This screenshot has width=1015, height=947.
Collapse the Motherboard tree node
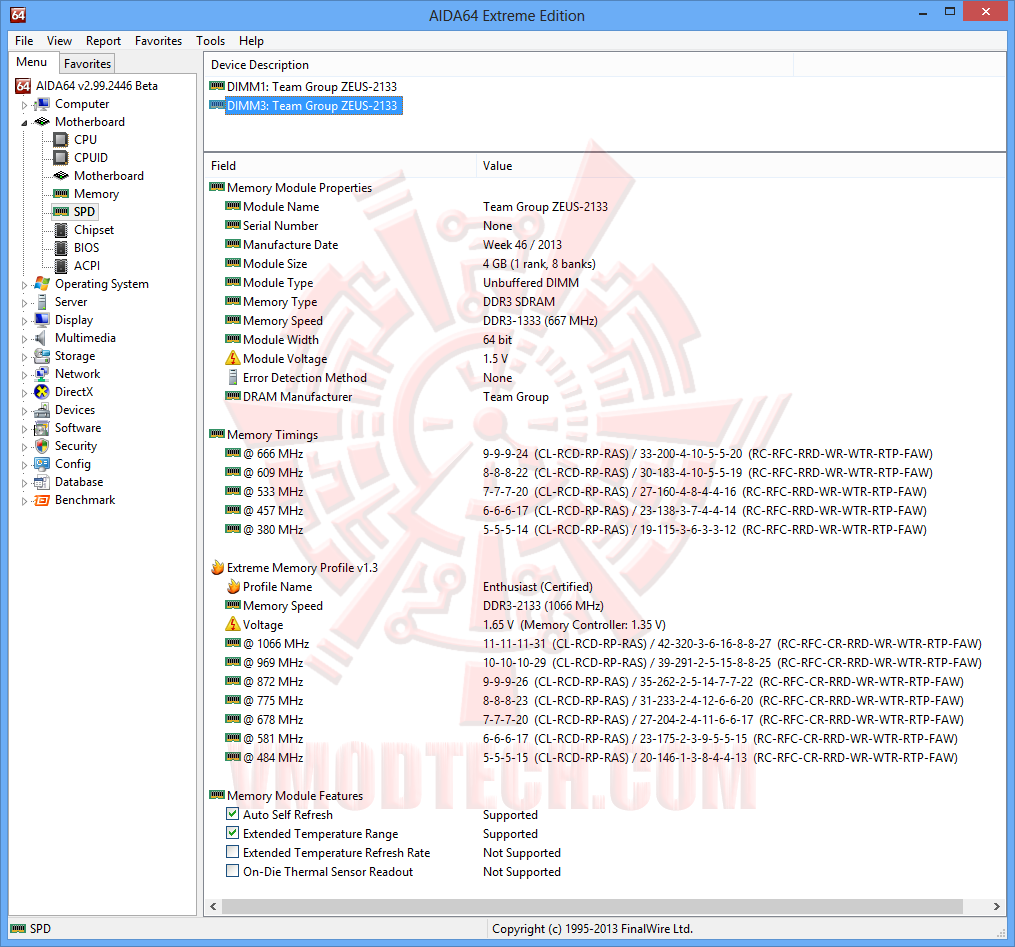(25, 123)
